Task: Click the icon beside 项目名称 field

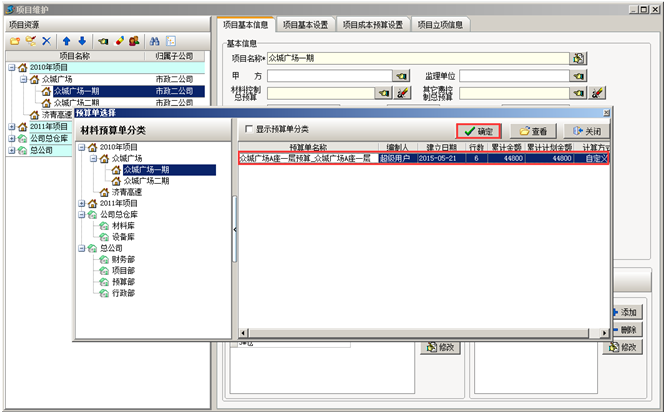Action: point(578,59)
